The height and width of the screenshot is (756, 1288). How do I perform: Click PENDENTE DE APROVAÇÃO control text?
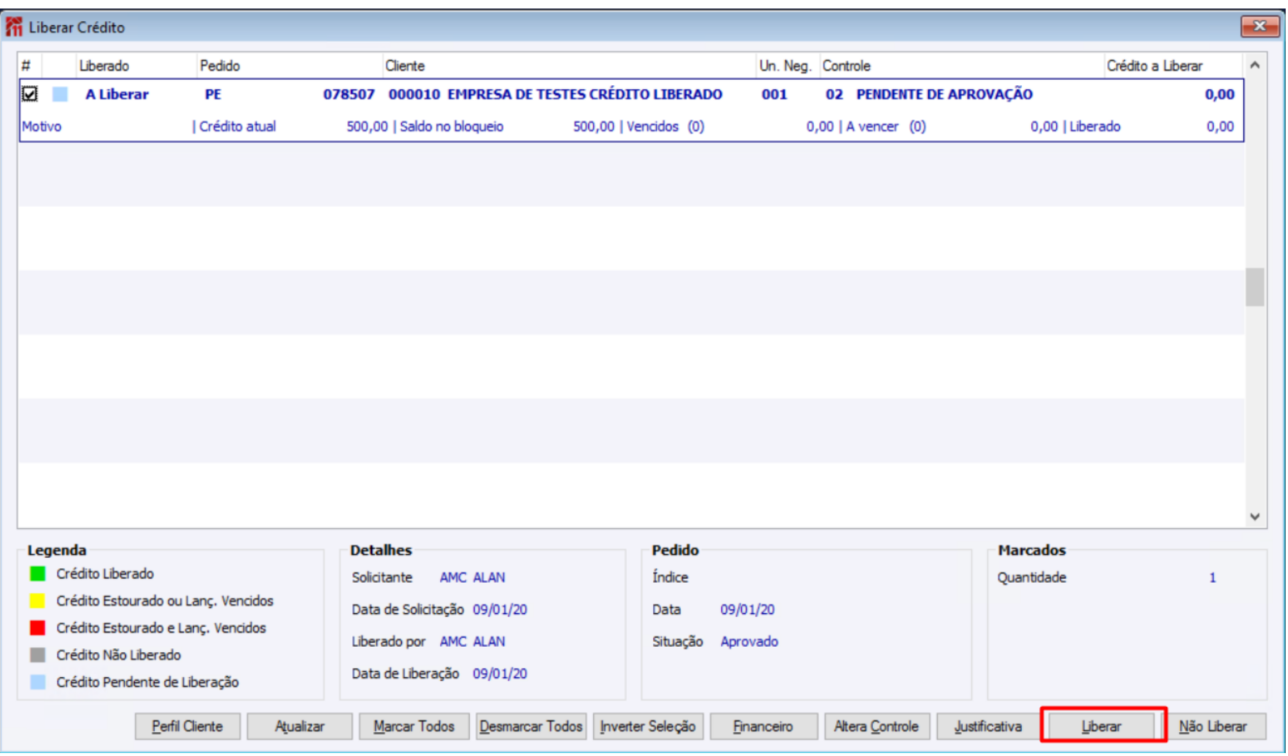pyautogui.click(x=945, y=95)
